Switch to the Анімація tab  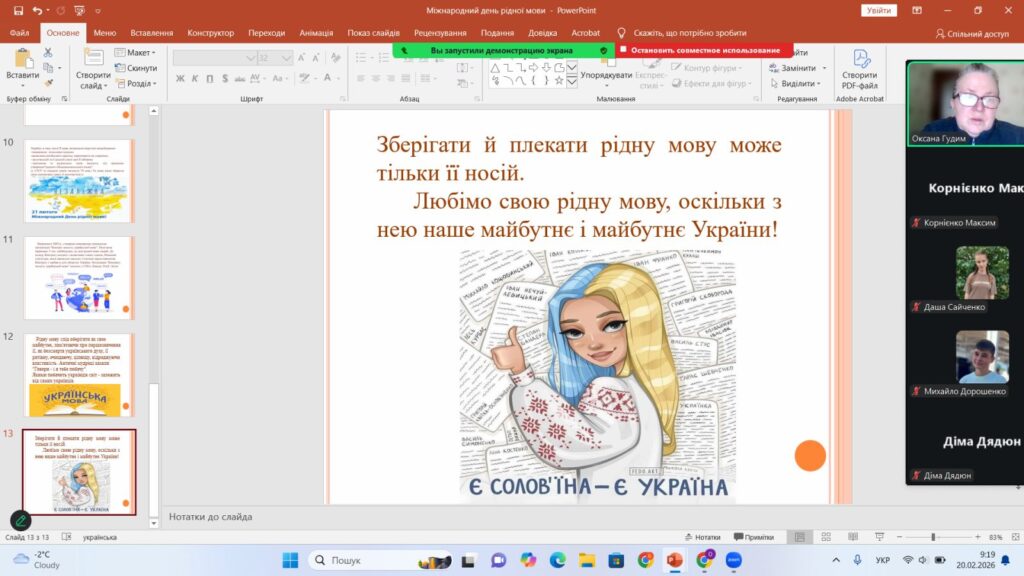point(316,33)
